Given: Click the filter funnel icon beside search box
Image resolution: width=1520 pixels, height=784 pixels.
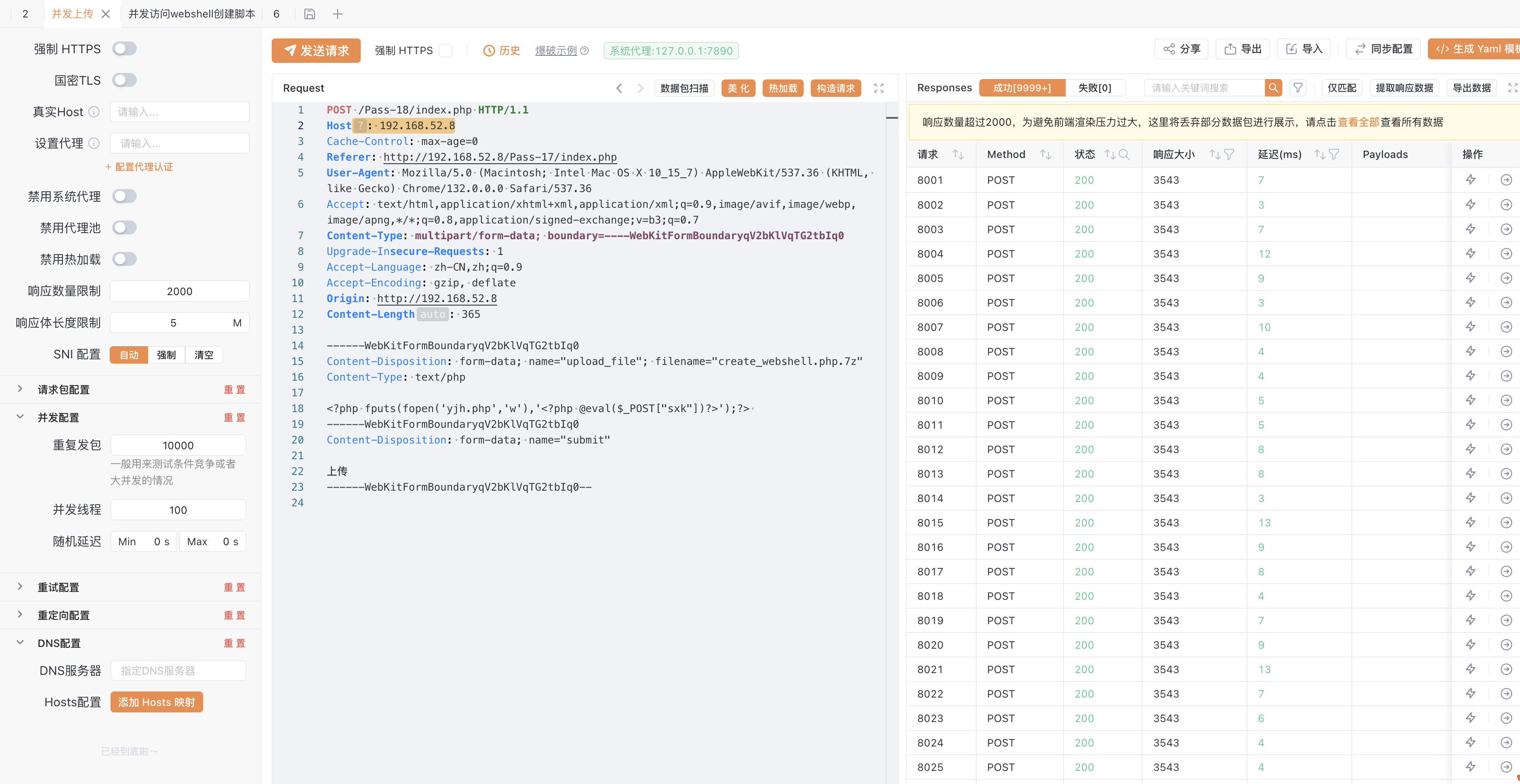Looking at the screenshot, I should coord(1298,88).
